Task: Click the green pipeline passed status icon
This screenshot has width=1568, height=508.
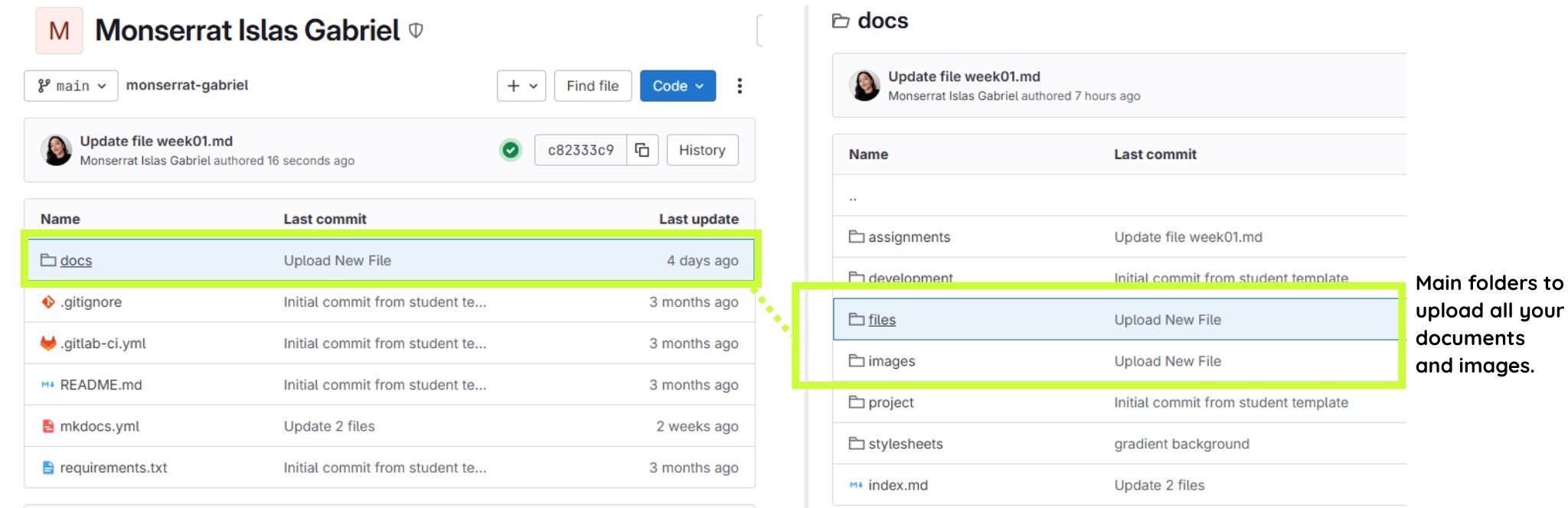Action: point(511,150)
